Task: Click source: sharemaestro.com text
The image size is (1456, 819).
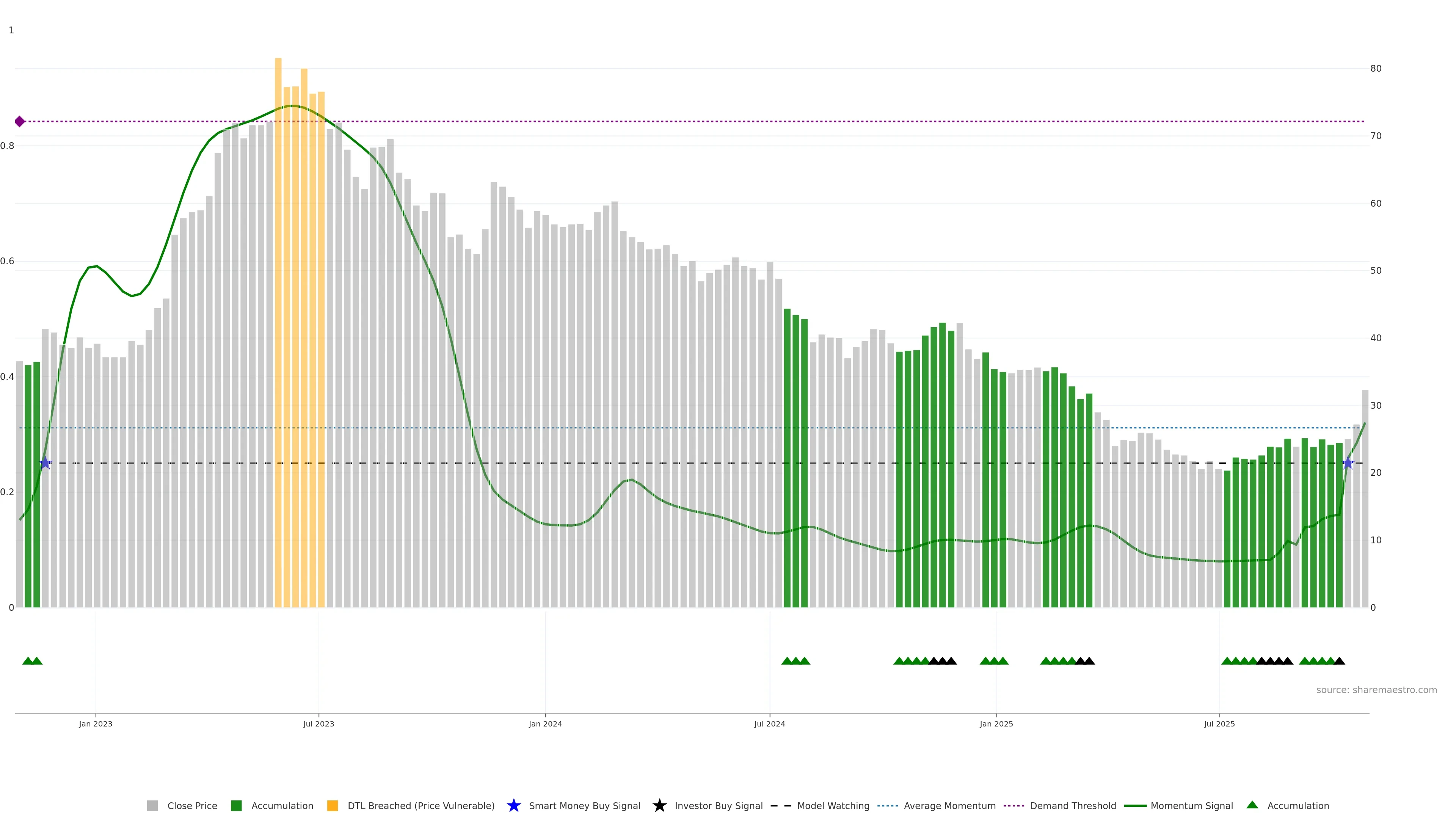Action: pyautogui.click(x=1376, y=690)
